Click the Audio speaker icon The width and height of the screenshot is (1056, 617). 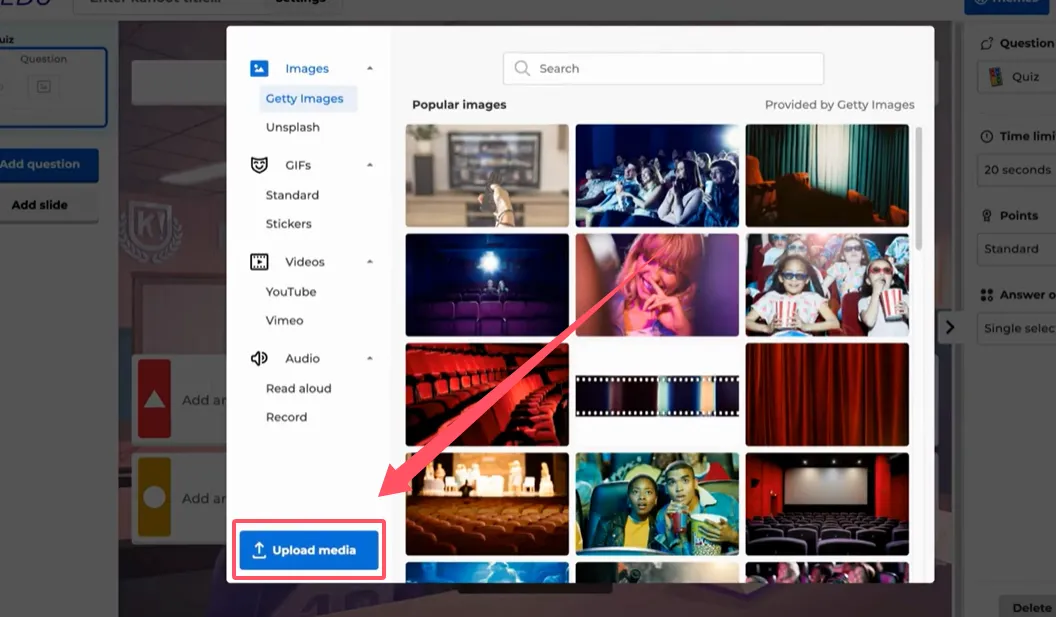(259, 358)
